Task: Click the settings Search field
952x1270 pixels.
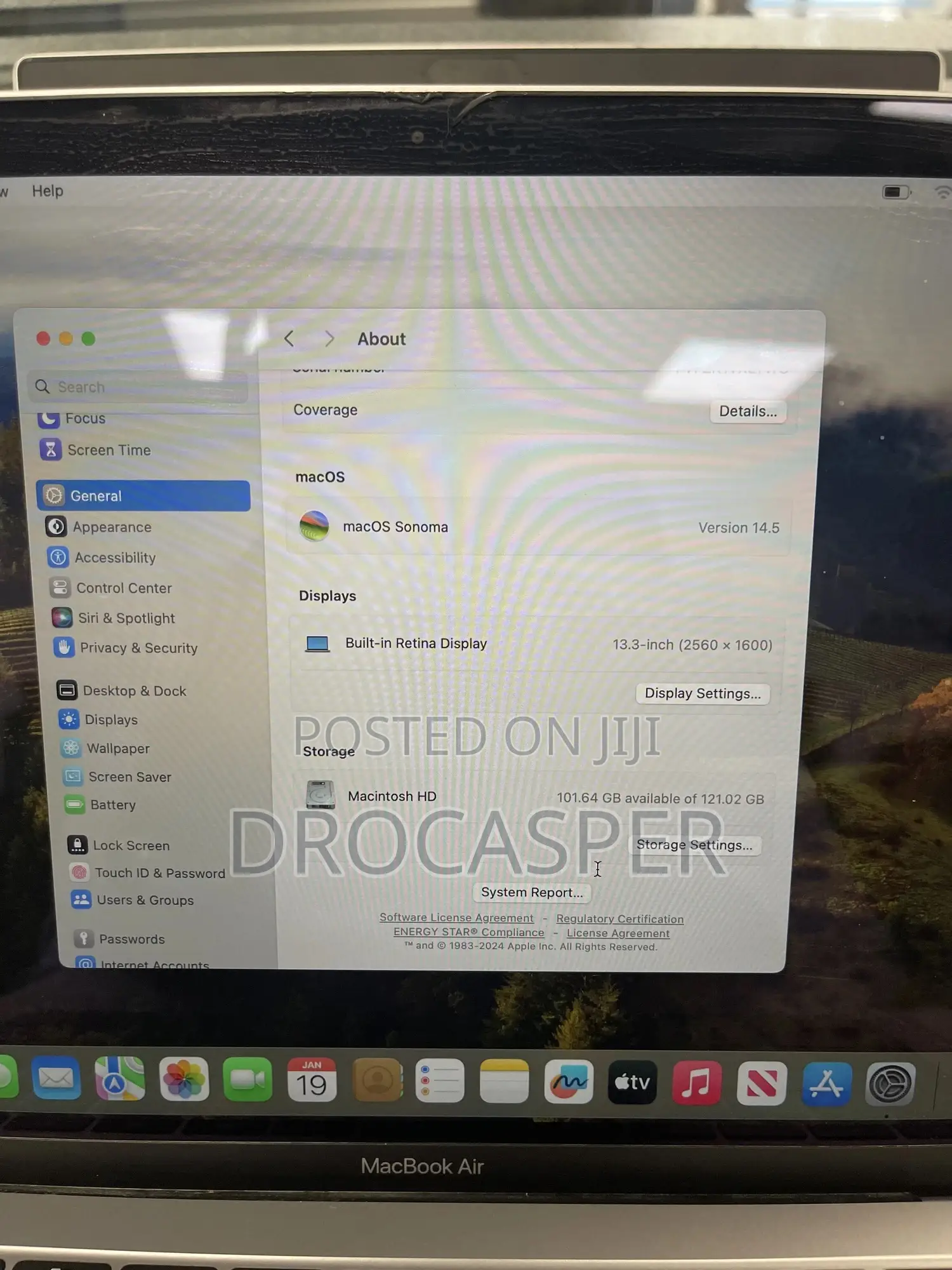Action: pos(138,387)
